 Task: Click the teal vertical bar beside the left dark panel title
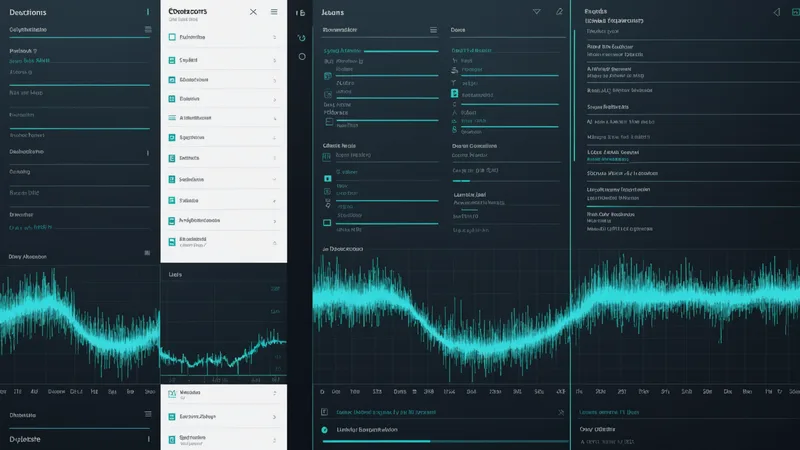tap(148, 12)
